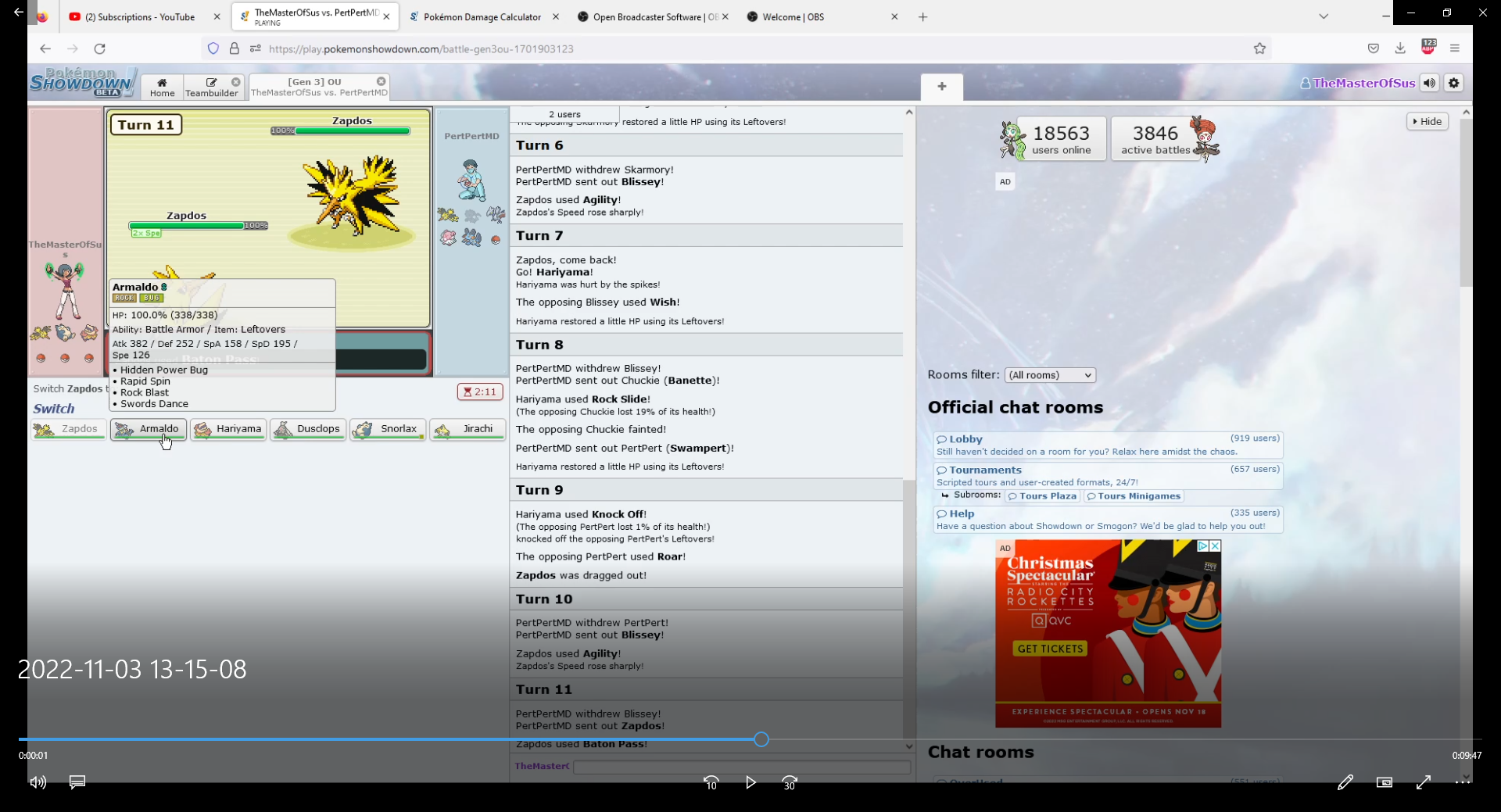
Task: Click the Home tab in Showdown
Action: pos(162,87)
